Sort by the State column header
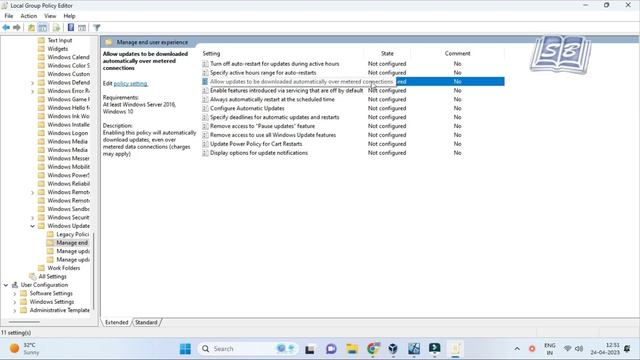The height and width of the screenshot is (360, 640). coord(387,53)
